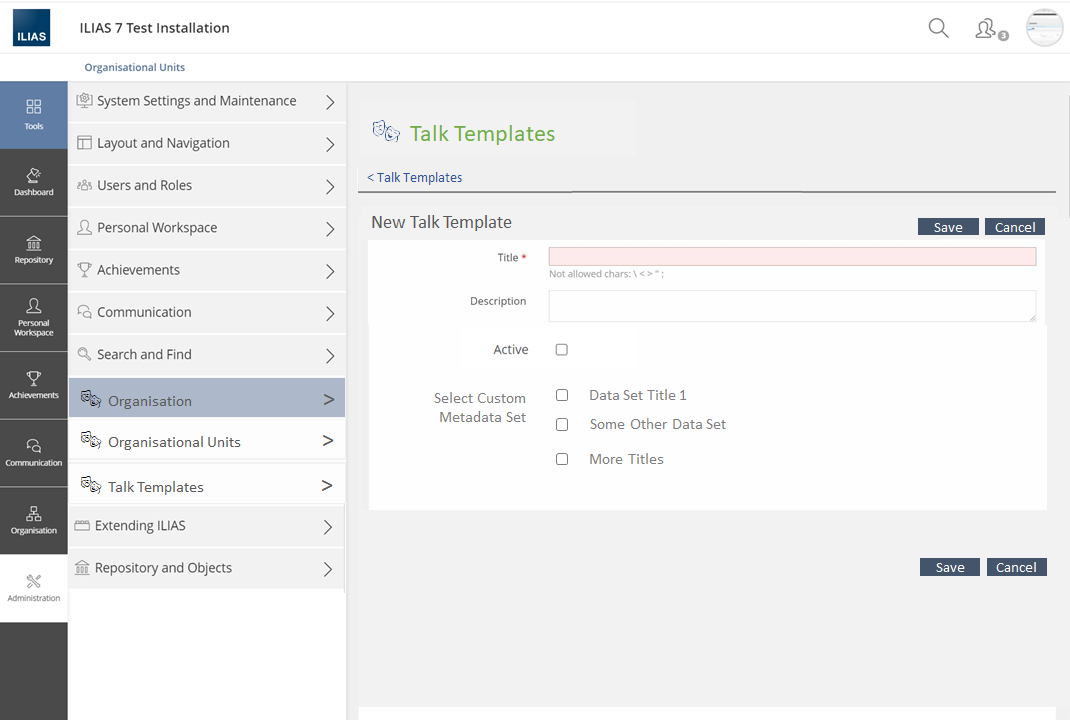Select Organisational Units menu entry
This screenshot has width=1070, height=720.
point(206,442)
